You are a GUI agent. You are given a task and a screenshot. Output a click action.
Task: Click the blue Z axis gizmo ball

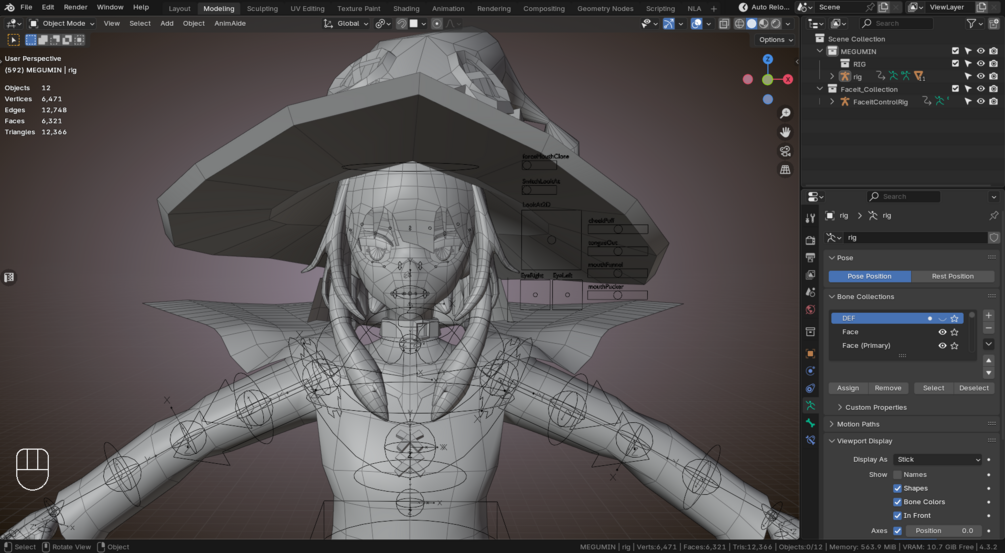(768, 59)
